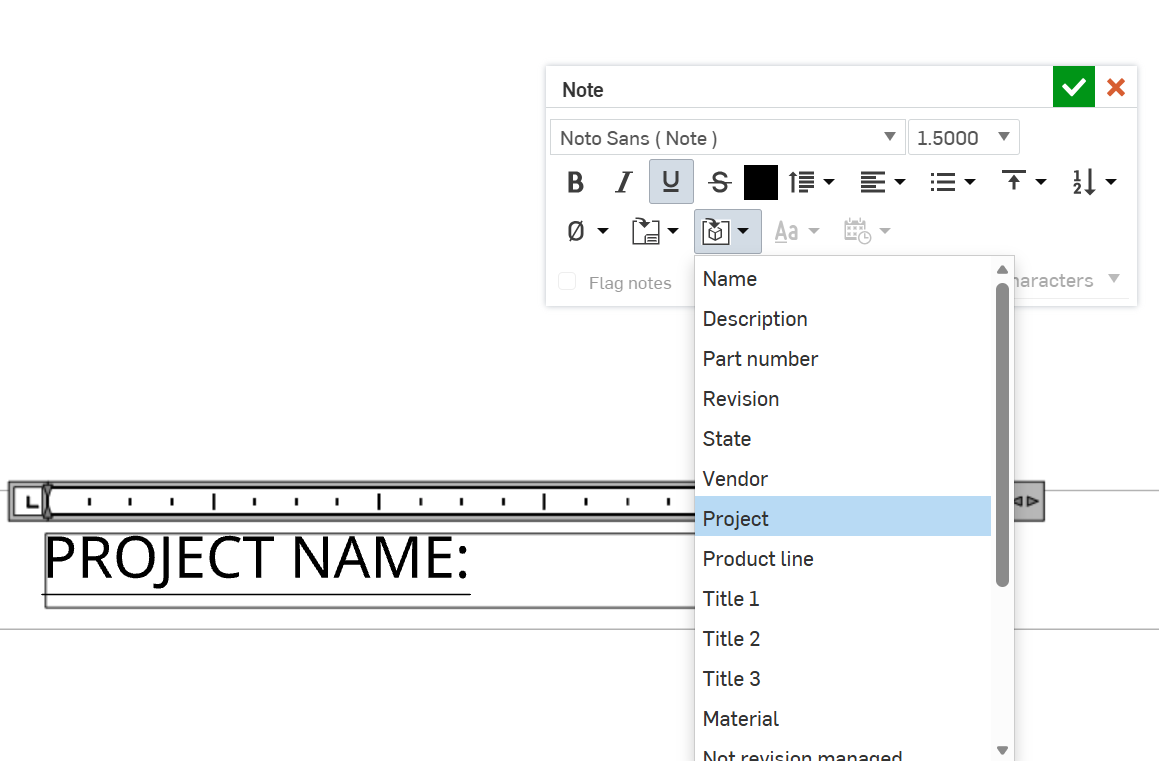Click the date and time calendar icon
This screenshot has height=761, width=1159.
click(857, 231)
